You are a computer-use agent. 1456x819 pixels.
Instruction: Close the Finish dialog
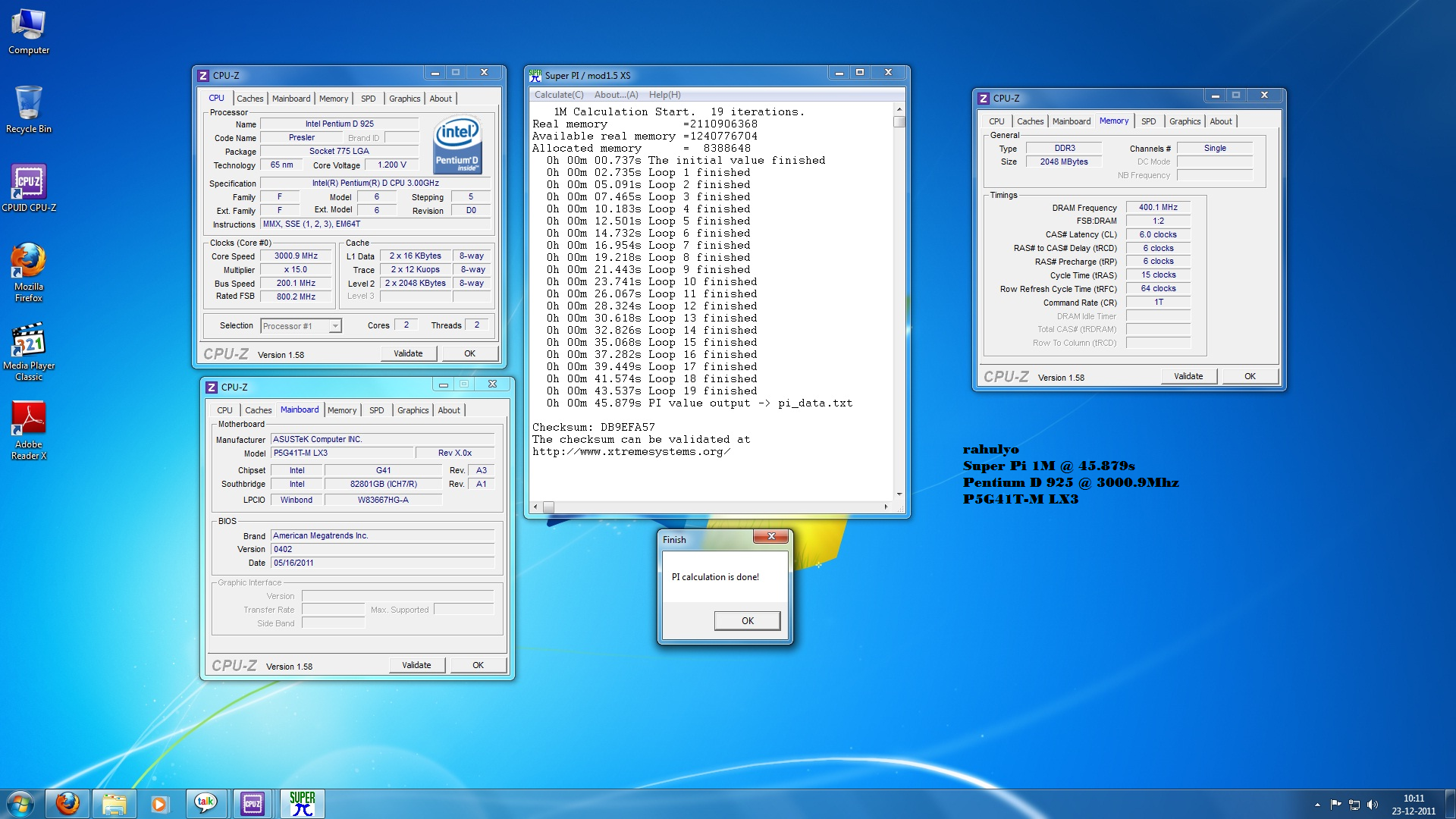point(771,537)
